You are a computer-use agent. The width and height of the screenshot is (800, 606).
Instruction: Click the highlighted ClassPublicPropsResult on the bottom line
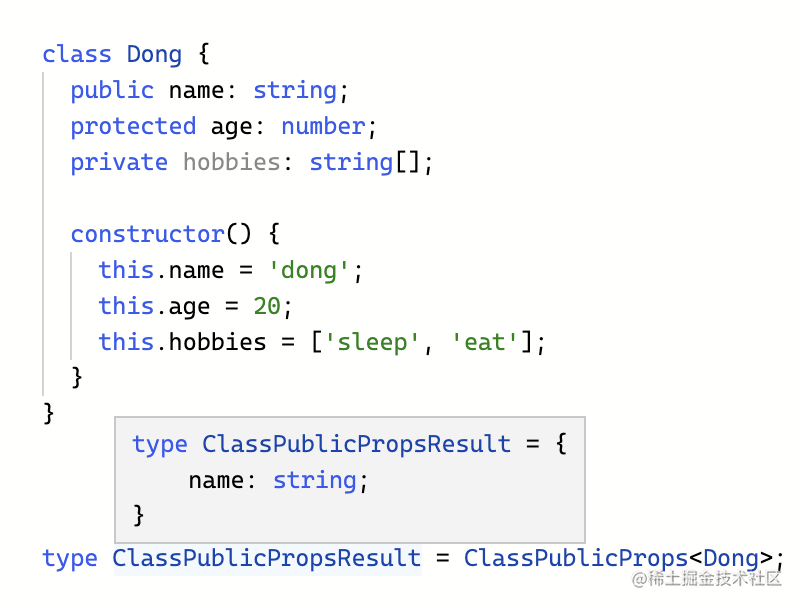tap(266, 558)
